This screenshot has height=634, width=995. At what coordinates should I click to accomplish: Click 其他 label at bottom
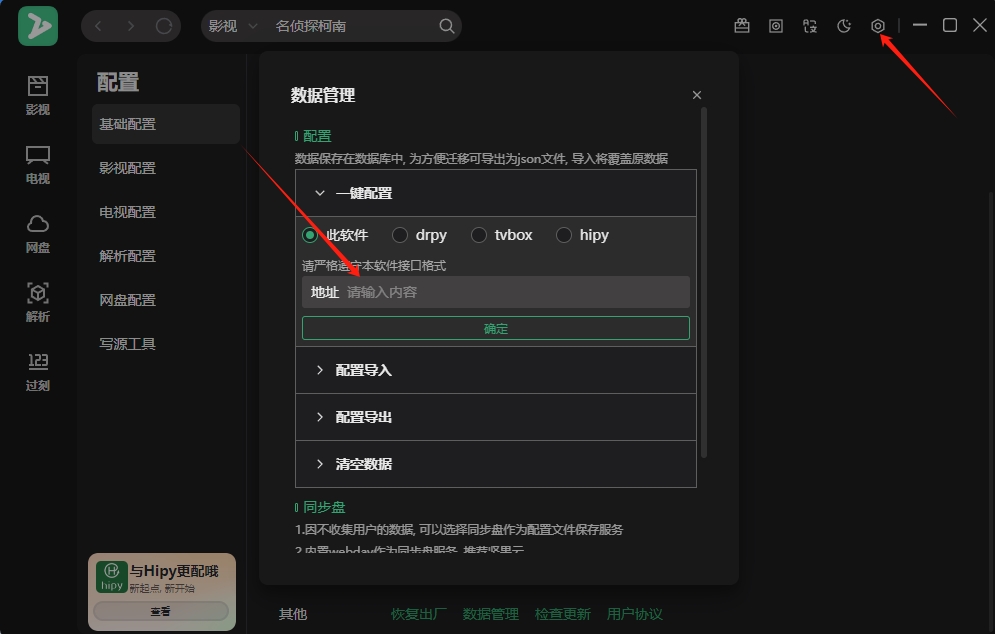[293, 614]
